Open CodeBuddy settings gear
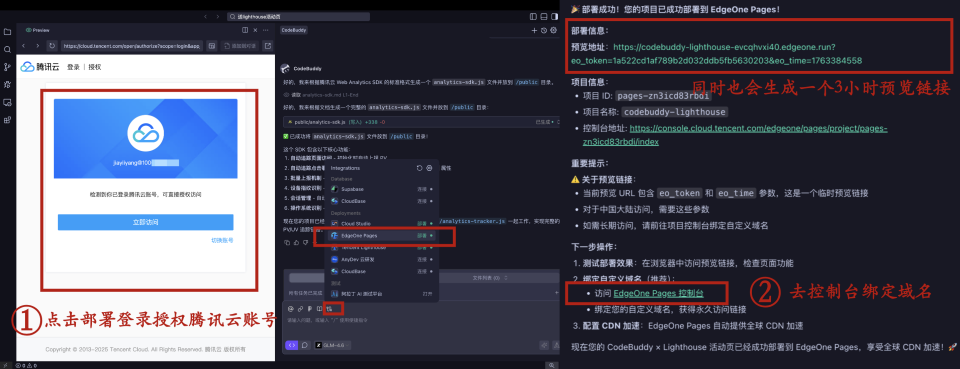This screenshot has width=960, height=369. pyautogui.click(x=553, y=30)
